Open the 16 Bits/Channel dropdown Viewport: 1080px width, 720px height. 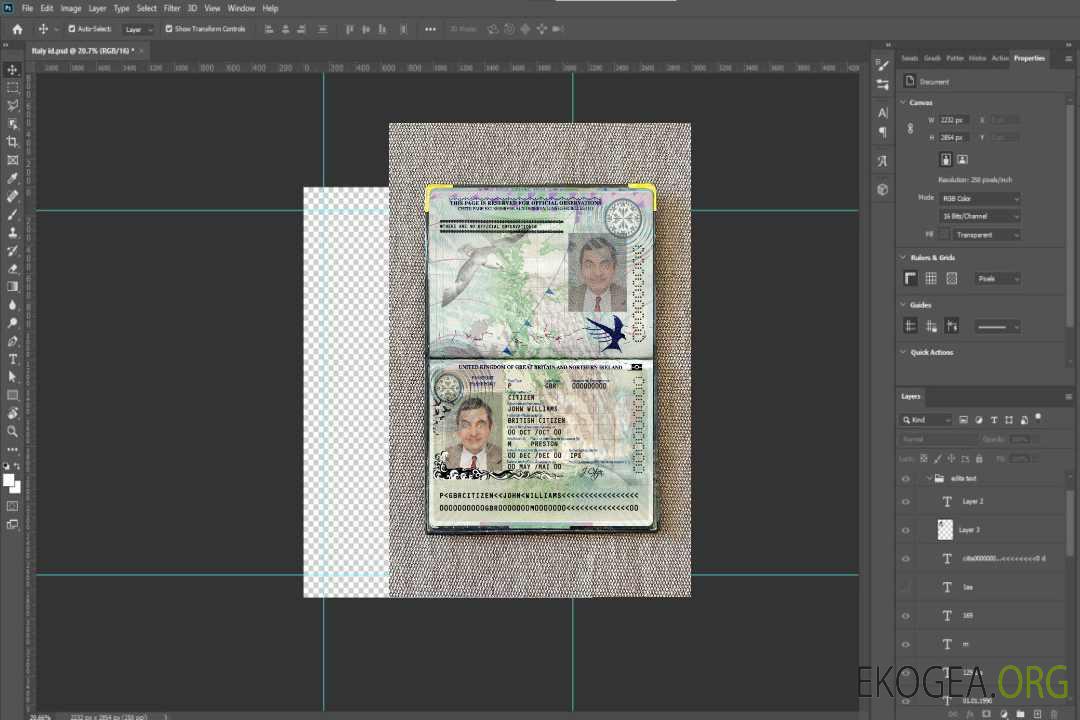pos(980,216)
